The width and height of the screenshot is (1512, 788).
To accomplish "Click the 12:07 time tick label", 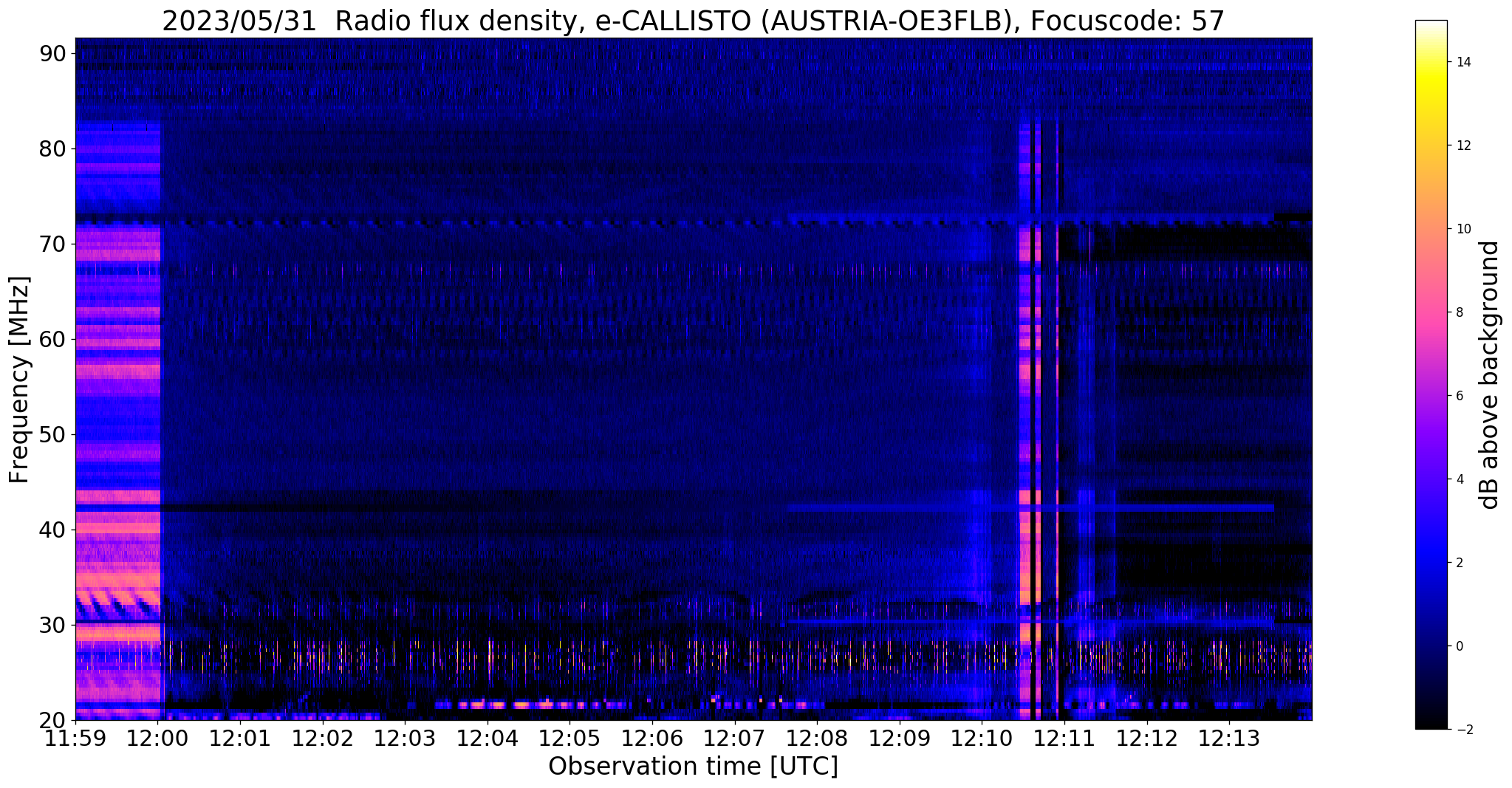I will (735, 739).
